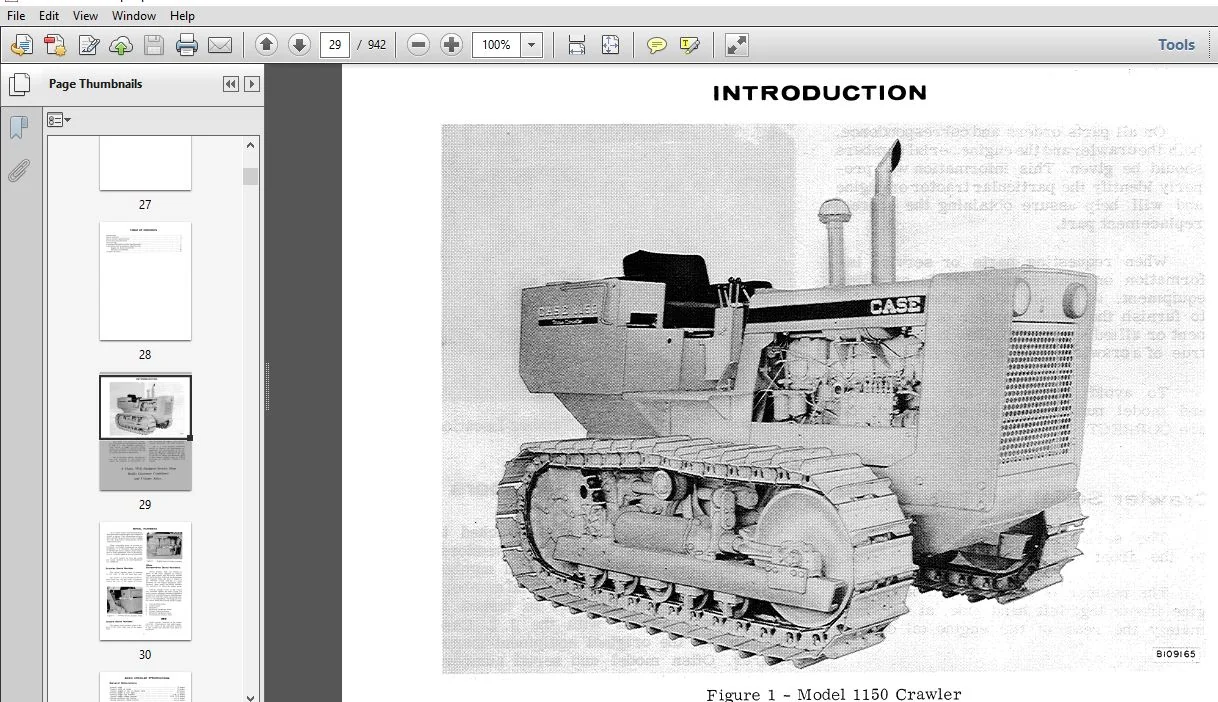Screen dimensions: 1218x702
Task: Click the Print icon
Action: tap(187, 45)
